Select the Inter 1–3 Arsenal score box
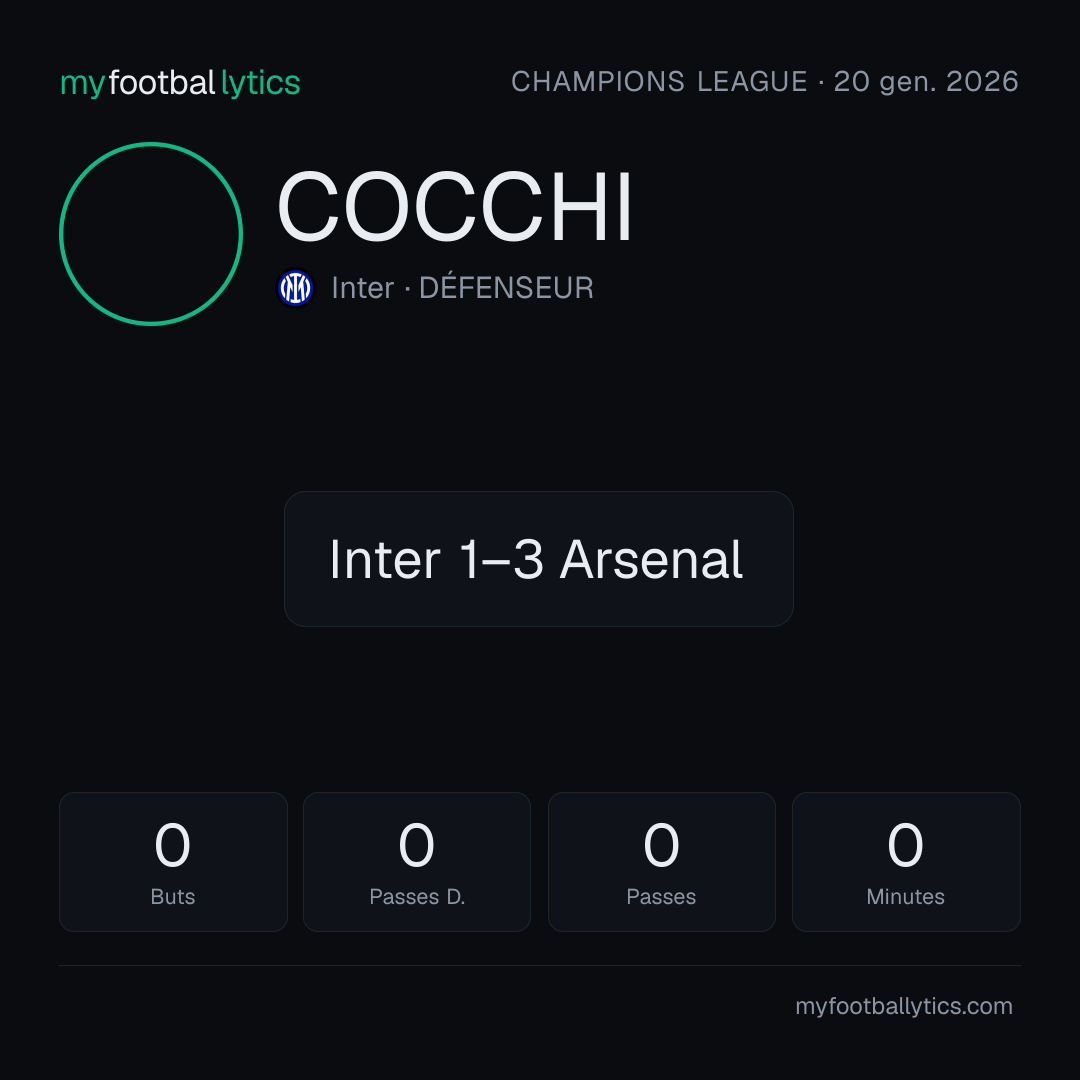The height and width of the screenshot is (1080, 1080). pos(539,559)
